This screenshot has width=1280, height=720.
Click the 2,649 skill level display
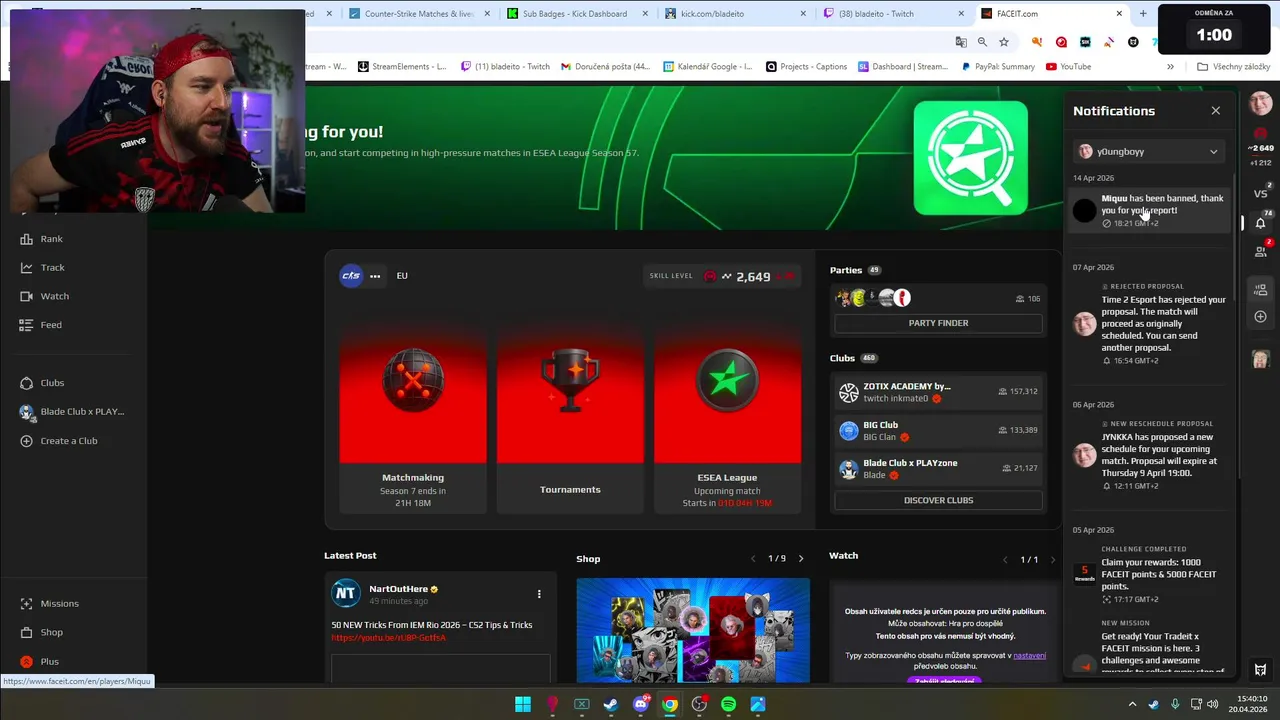[x=752, y=277]
